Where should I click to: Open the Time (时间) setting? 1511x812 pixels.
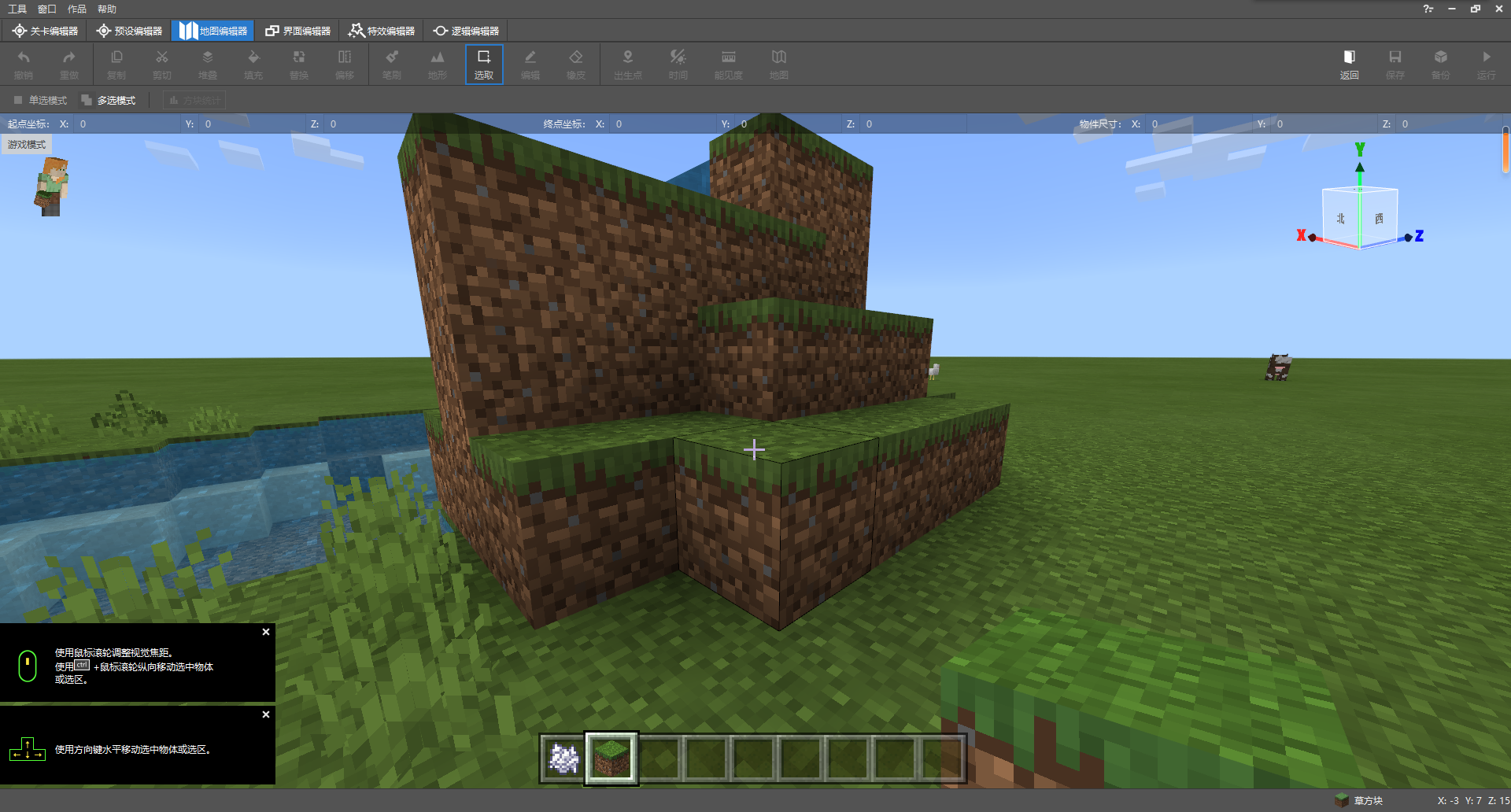[678, 64]
